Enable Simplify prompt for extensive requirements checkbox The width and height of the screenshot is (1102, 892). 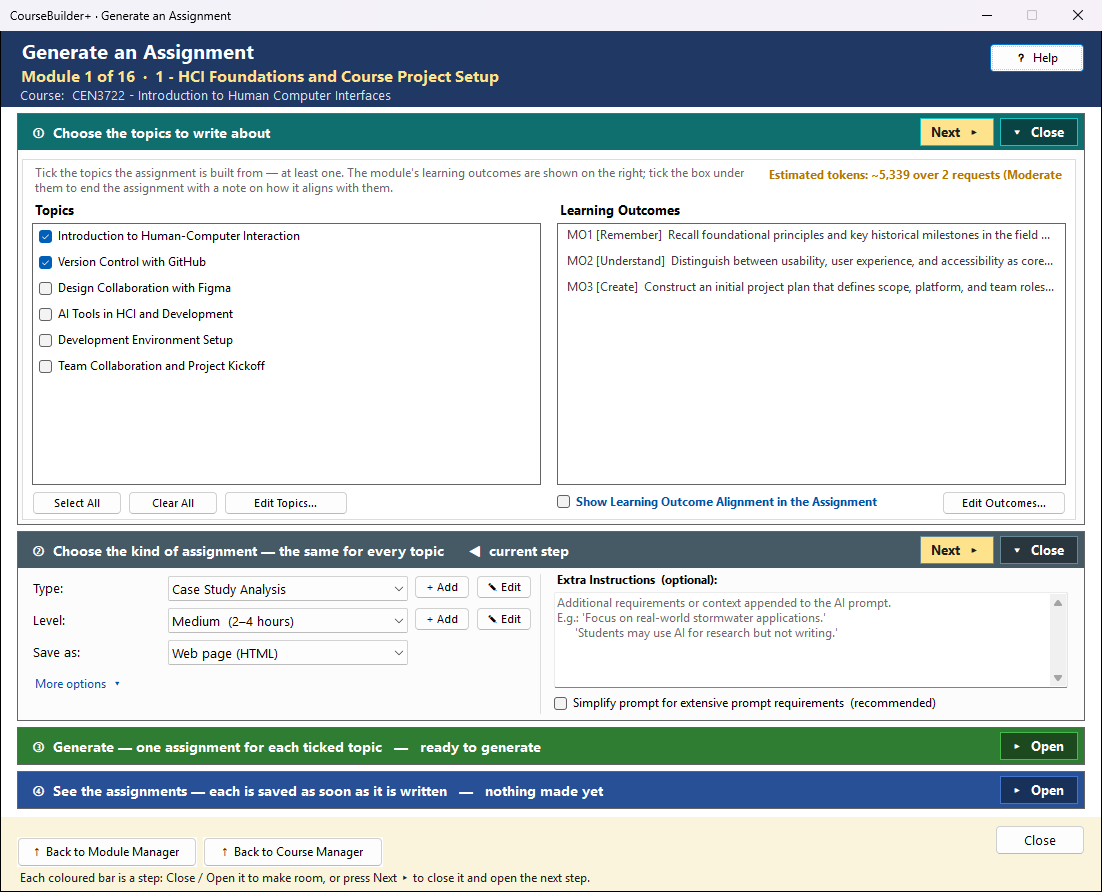coord(560,704)
